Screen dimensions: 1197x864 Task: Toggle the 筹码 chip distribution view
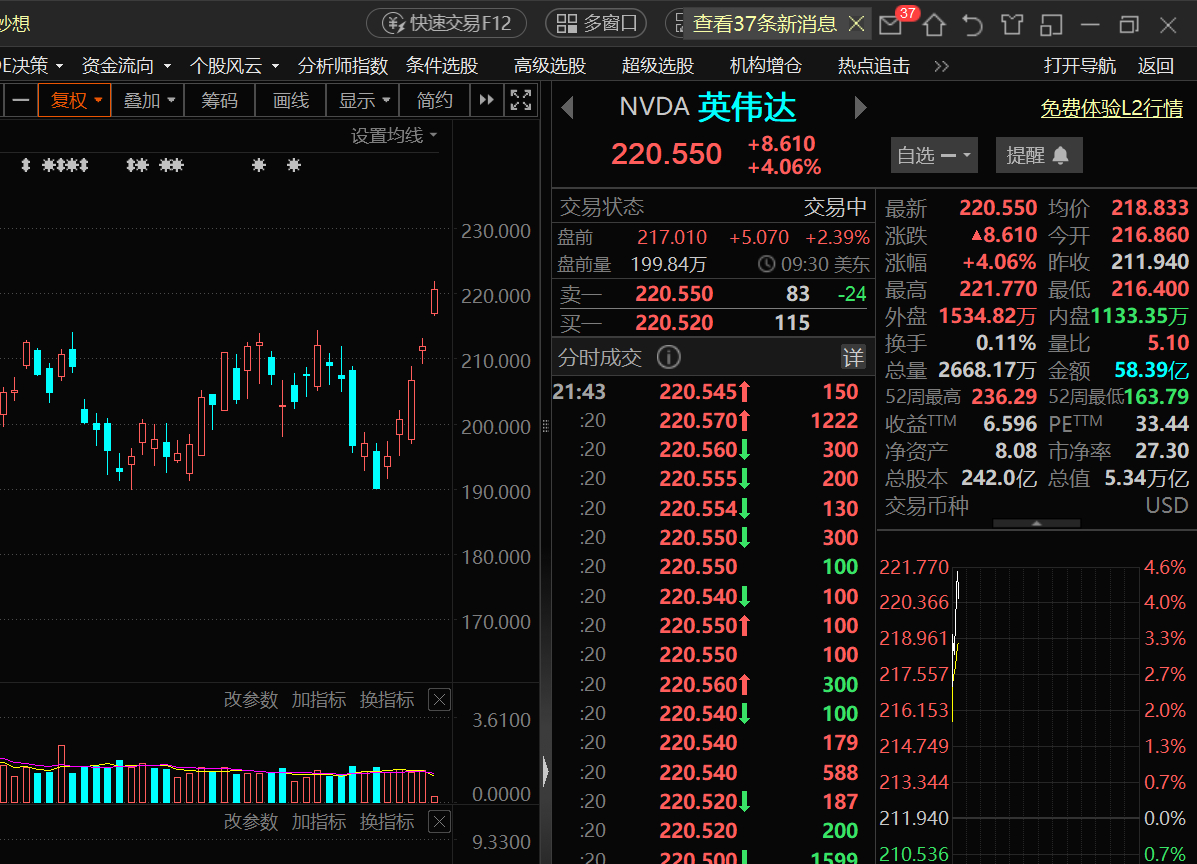(219, 100)
